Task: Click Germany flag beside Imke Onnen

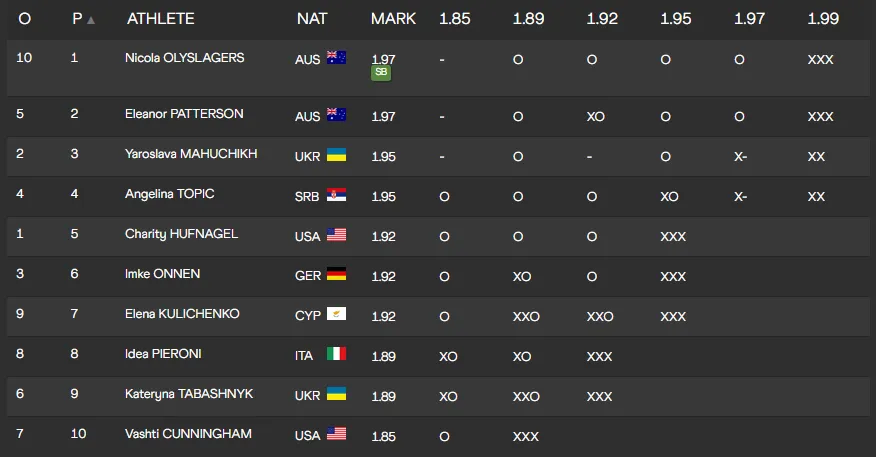Action: pyautogui.click(x=336, y=276)
